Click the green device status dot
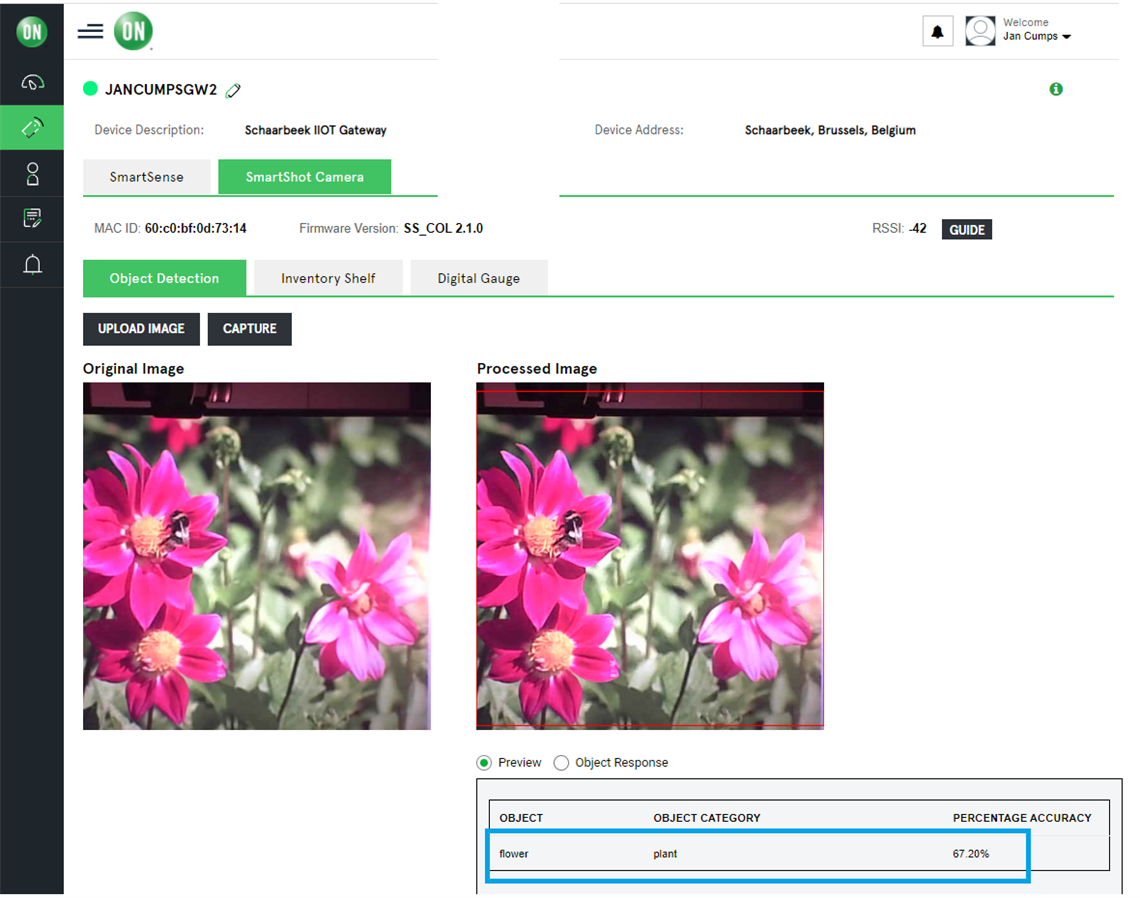Viewport: 1140px width, 898px height. click(90, 89)
